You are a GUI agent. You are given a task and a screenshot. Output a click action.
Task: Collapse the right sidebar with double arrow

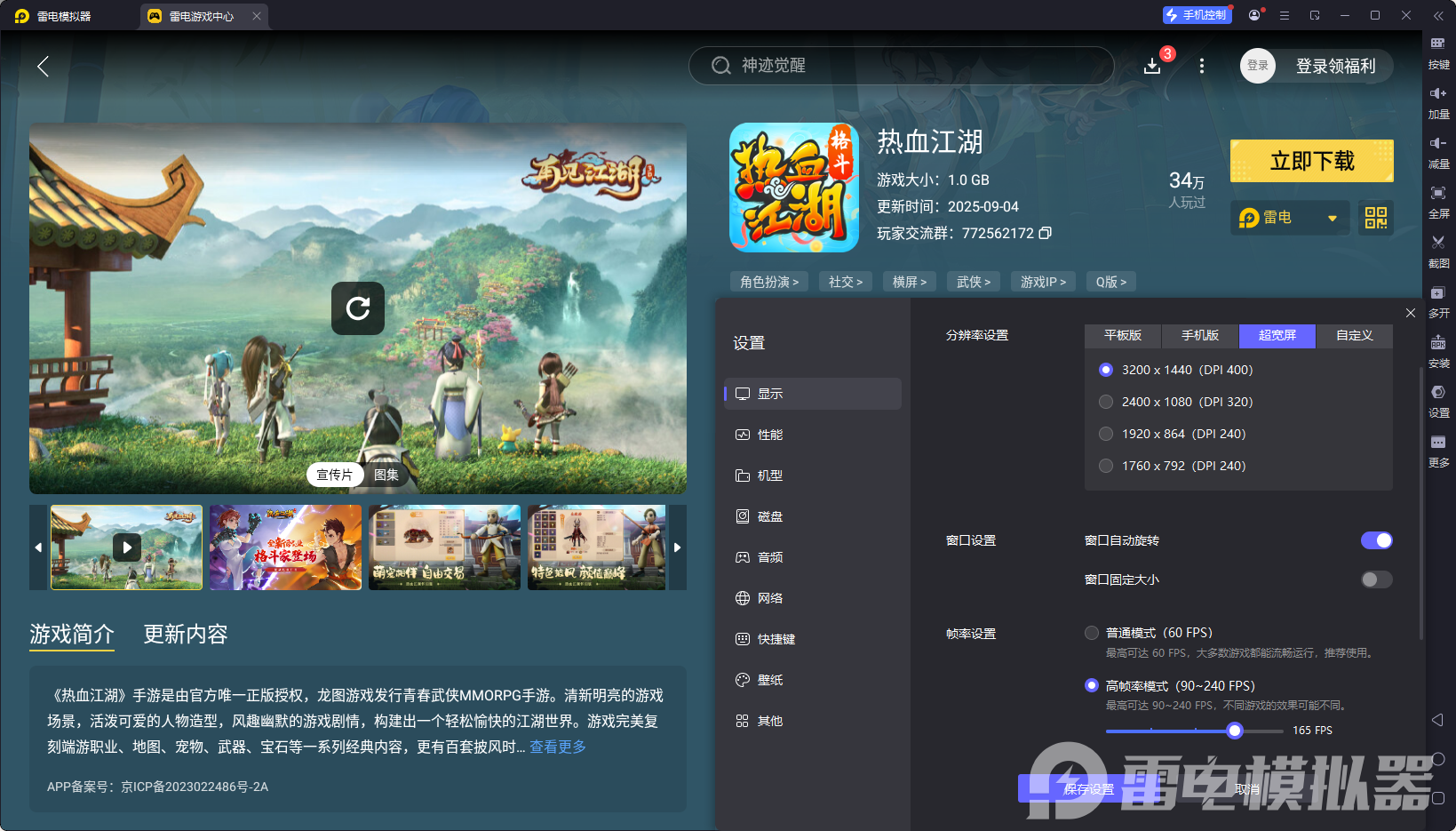click(x=1438, y=15)
